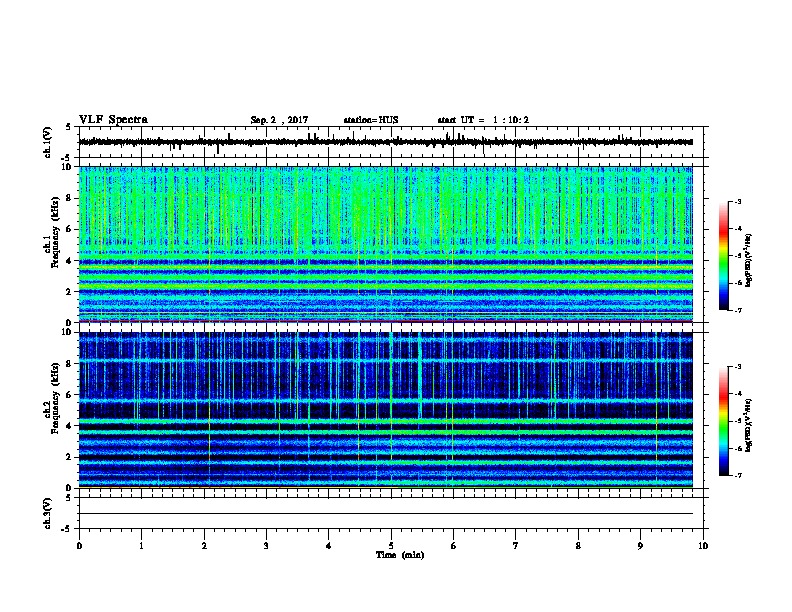Select the ch.2 "Frequency (kHz)" axis label
The width and height of the screenshot is (792, 612).
55,398
